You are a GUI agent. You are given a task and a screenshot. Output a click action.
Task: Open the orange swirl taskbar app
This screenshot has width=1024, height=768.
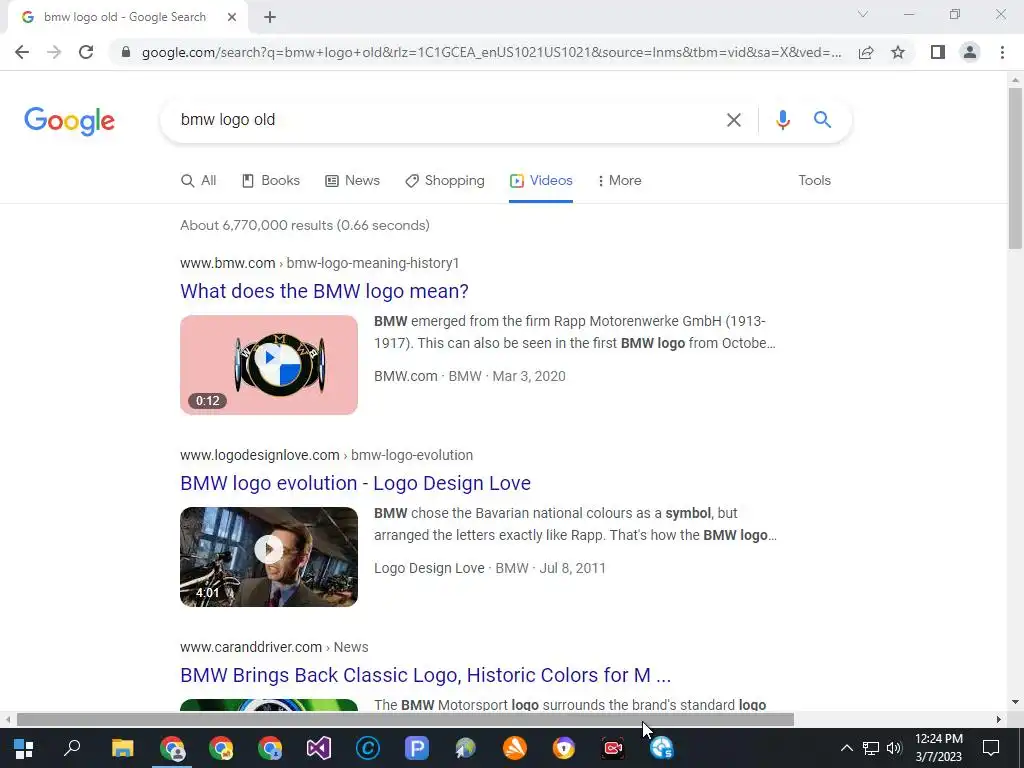coord(515,748)
